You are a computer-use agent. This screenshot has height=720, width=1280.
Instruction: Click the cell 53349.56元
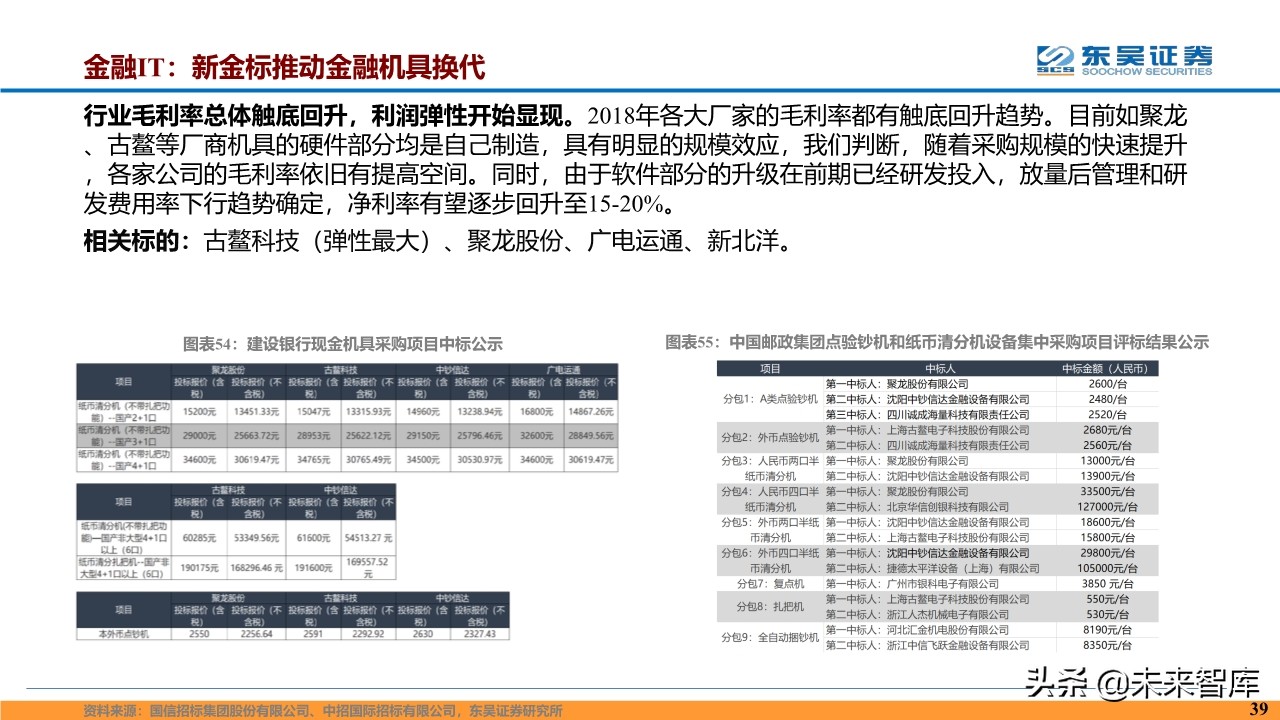256,538
